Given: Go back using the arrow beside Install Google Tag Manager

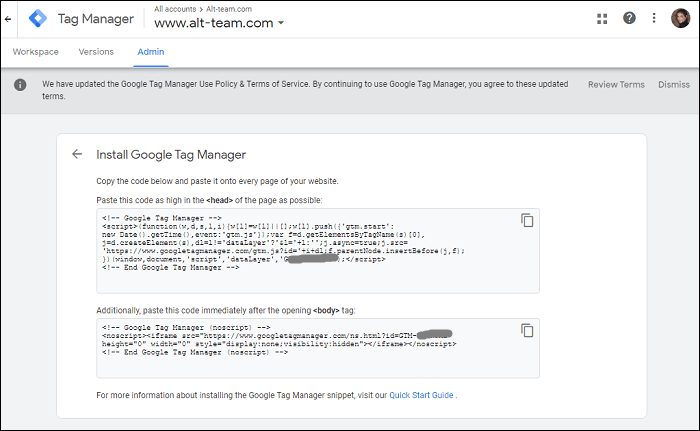Looking at the screenshot, I should click(x=77, y=154).
